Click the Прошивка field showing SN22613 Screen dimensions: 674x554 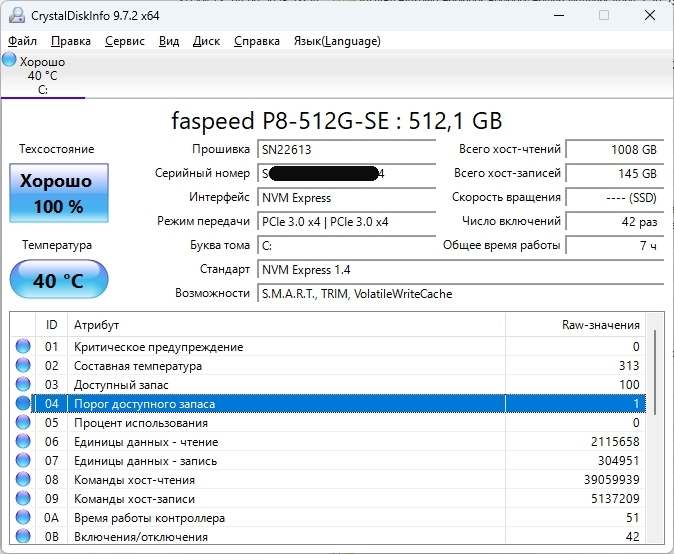click(331, 149)
